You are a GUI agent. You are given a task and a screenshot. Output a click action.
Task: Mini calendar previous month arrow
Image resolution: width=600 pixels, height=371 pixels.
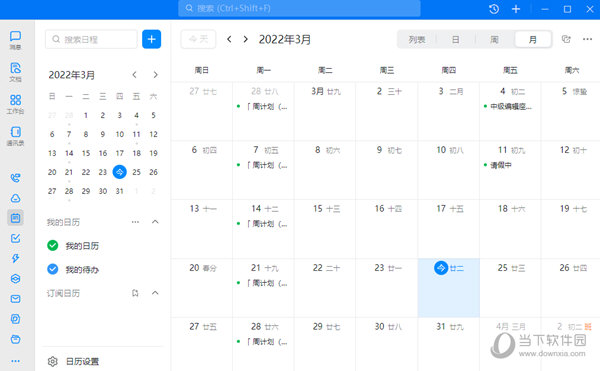point(134,75)
